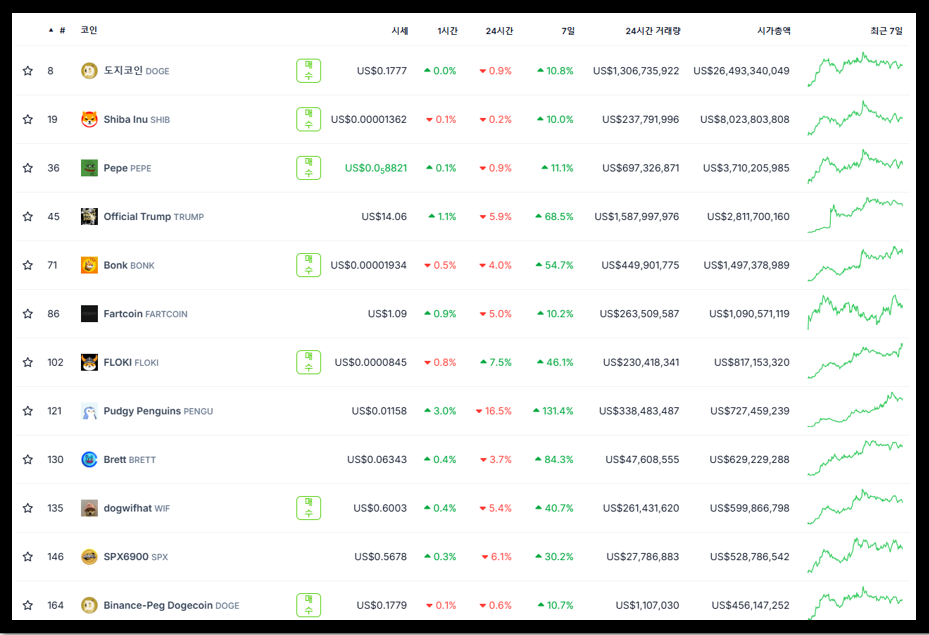Open the 도지코인 DOGE name link
Screen dimensions: 929x635
click(136, 71)
